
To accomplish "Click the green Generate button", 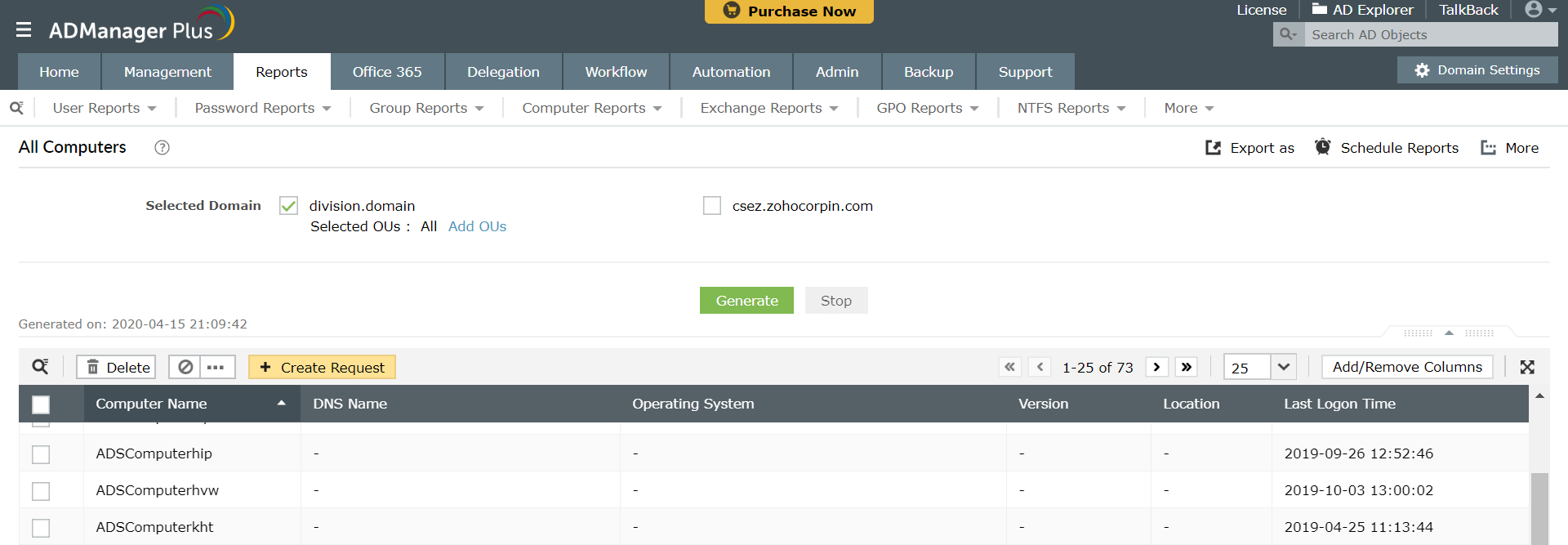I will click(x=746, y=301).
